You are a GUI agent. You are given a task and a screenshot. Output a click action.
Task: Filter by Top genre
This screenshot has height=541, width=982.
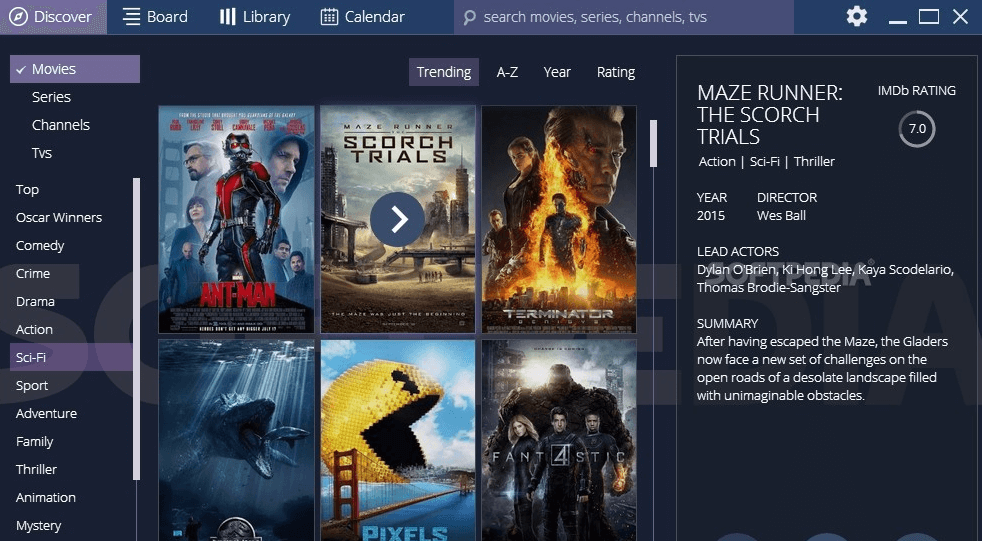pyautogui.click(x=27, y=190)
